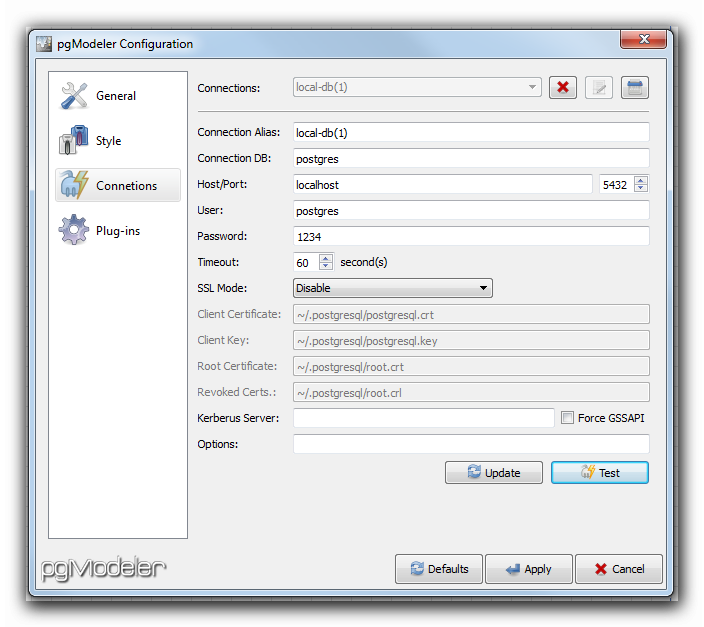Delete the selected connection with red X

[x=563, y=87]
